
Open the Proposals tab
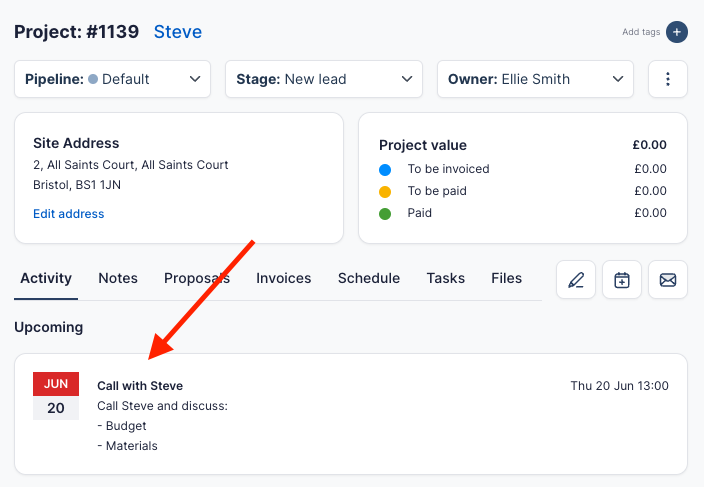[x=197, y=279]
